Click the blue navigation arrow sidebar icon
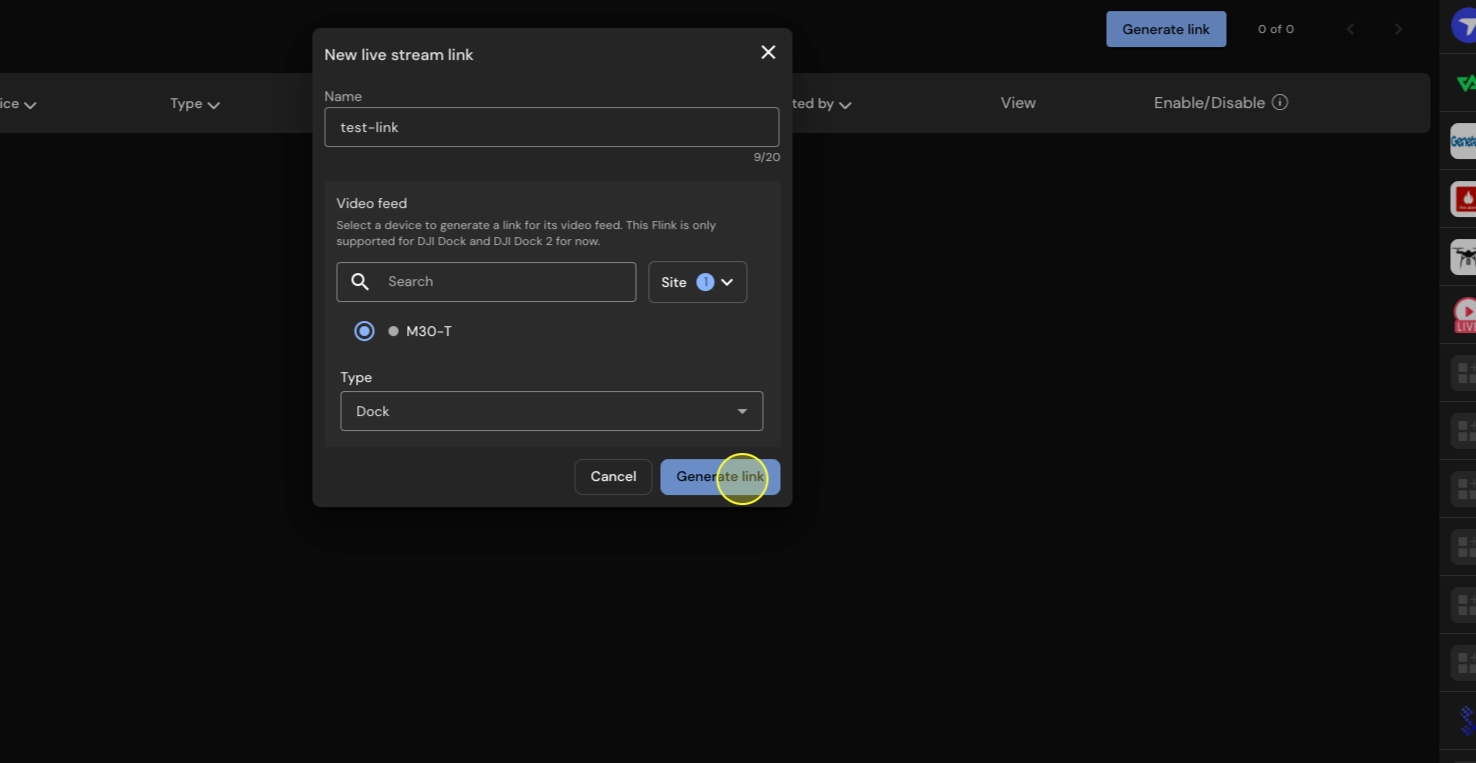 pos(1464,26)
